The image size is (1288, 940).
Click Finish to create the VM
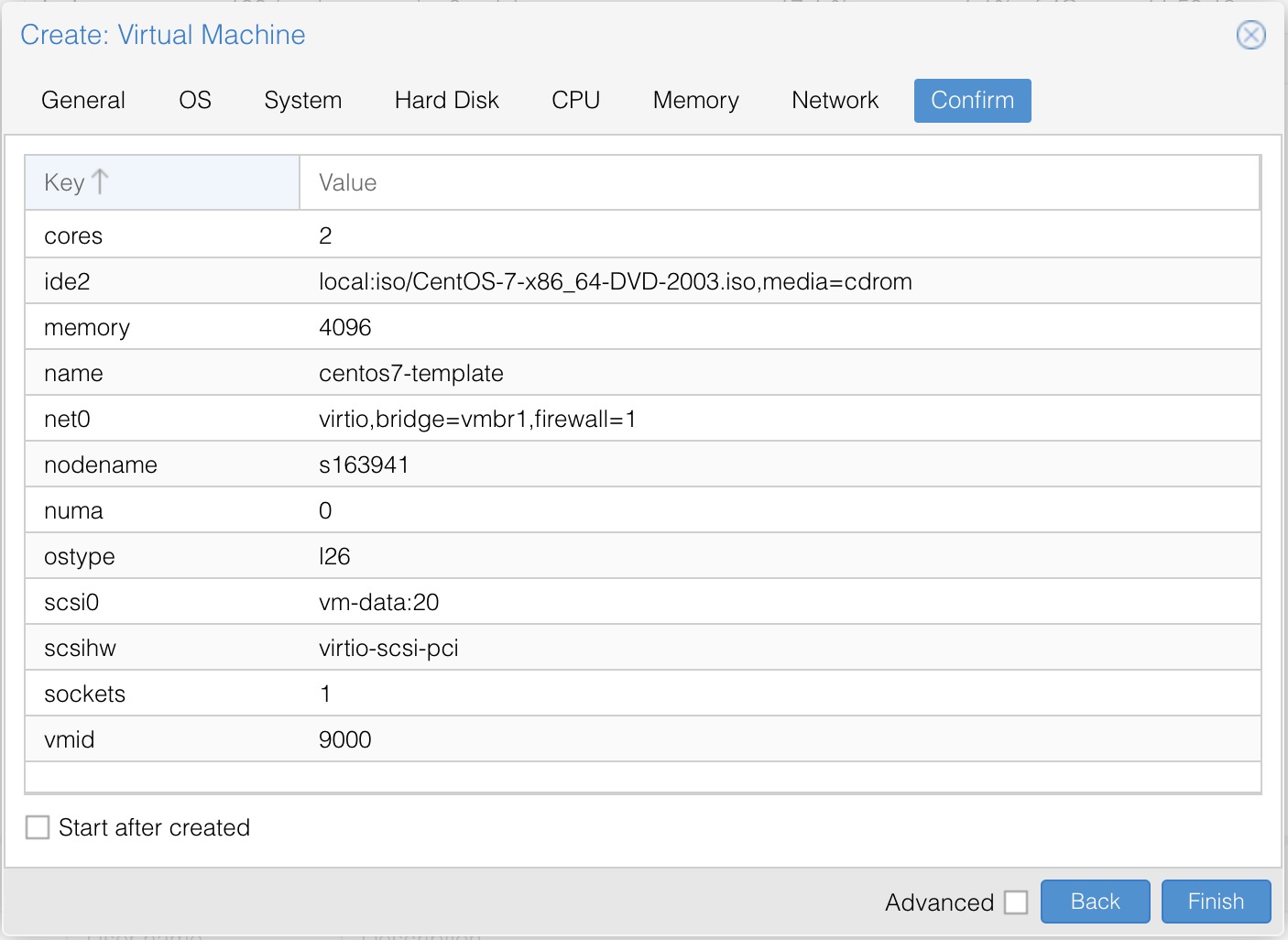[1217, 902]
